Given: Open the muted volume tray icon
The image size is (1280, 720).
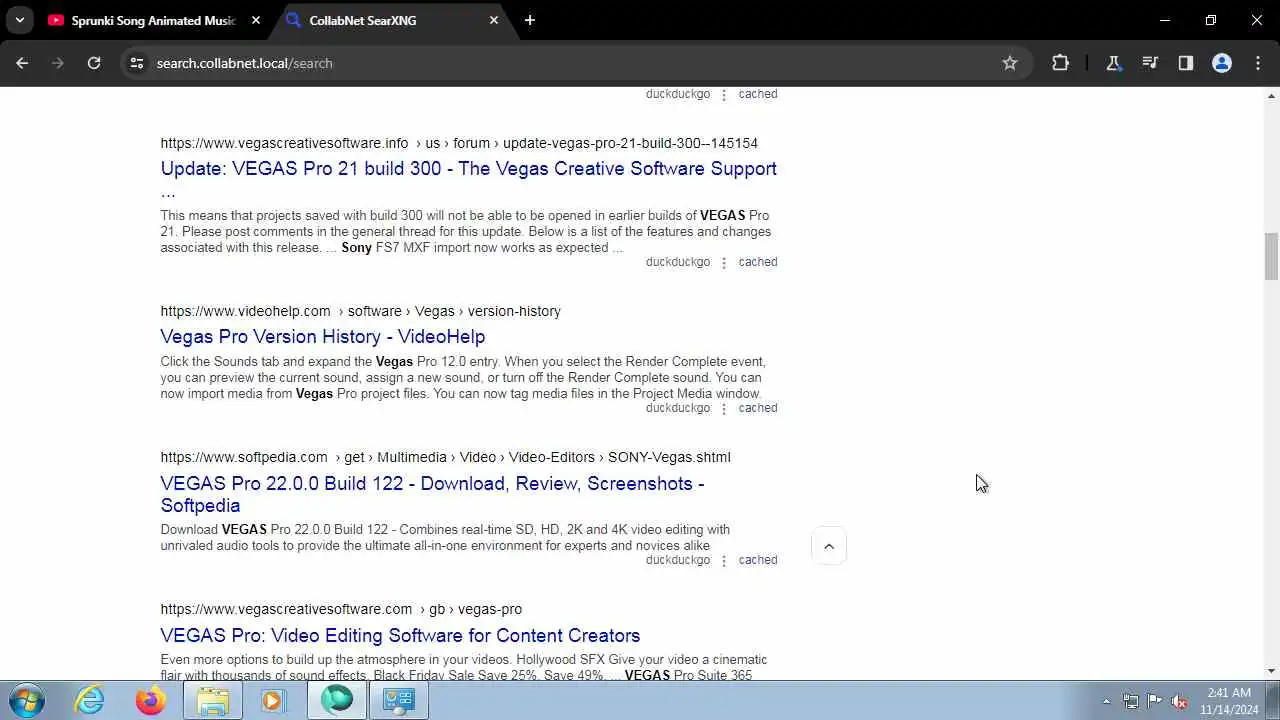Looking at the screenshot, I should (x=1179, y=701).
